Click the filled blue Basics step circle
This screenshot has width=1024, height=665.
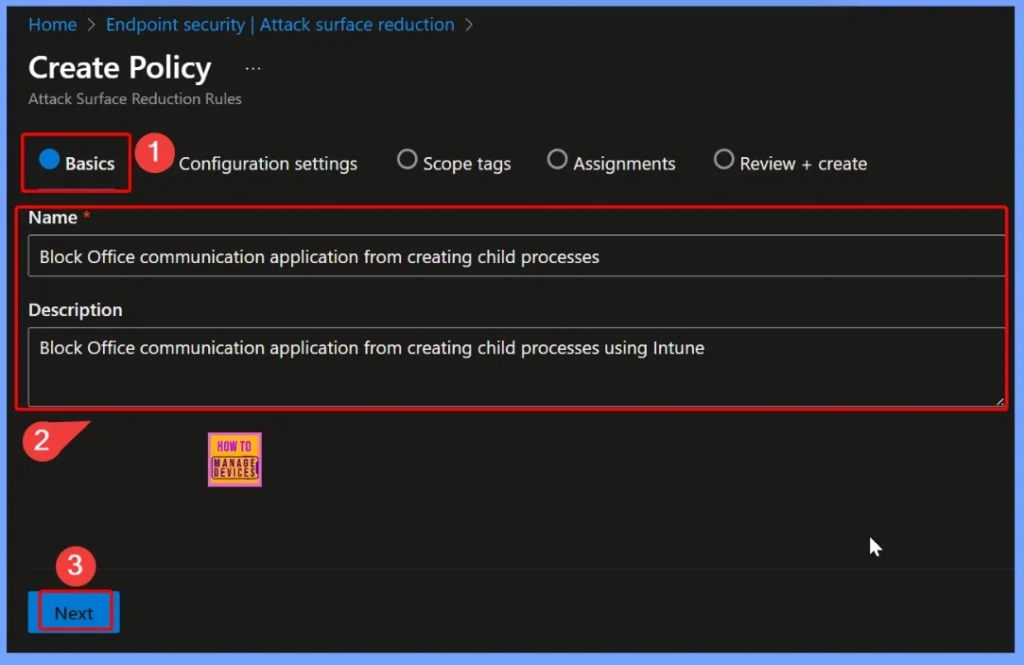point(49,160)
